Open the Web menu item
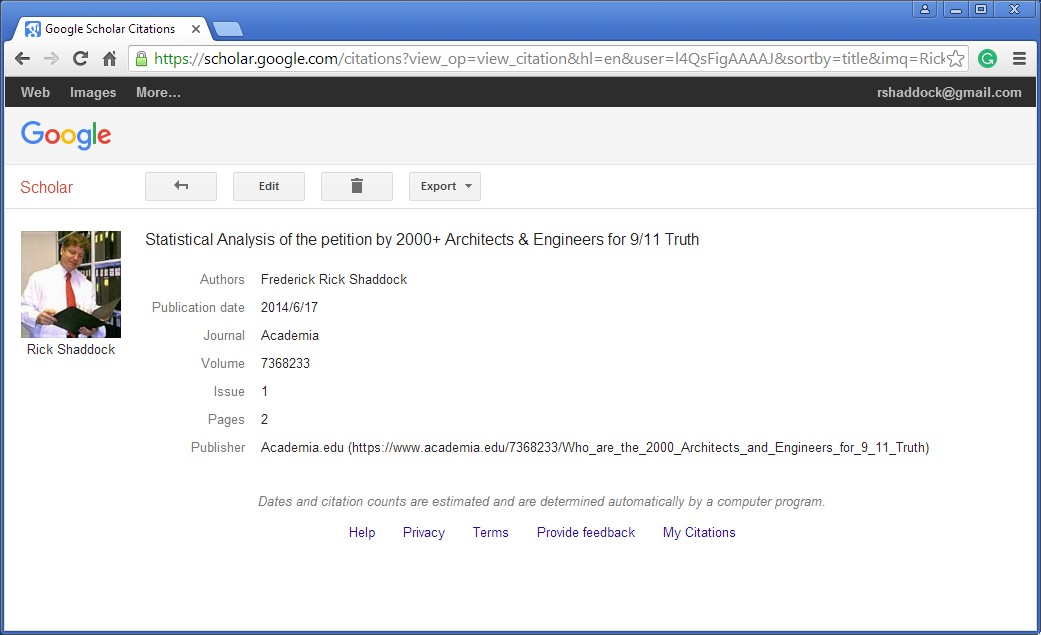The height and width of the screenshot is (635, 1041). pyautogui.click(x=35, y=92)
